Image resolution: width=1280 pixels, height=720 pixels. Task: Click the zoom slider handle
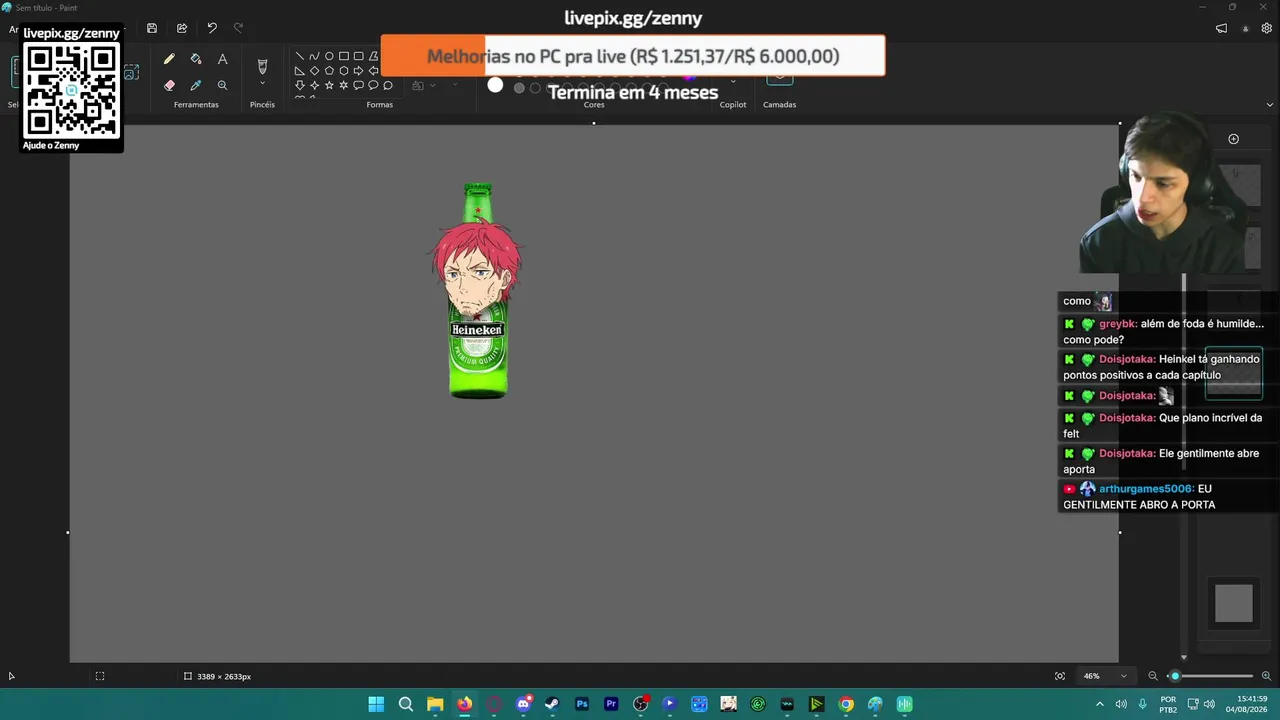(1175, 676)
